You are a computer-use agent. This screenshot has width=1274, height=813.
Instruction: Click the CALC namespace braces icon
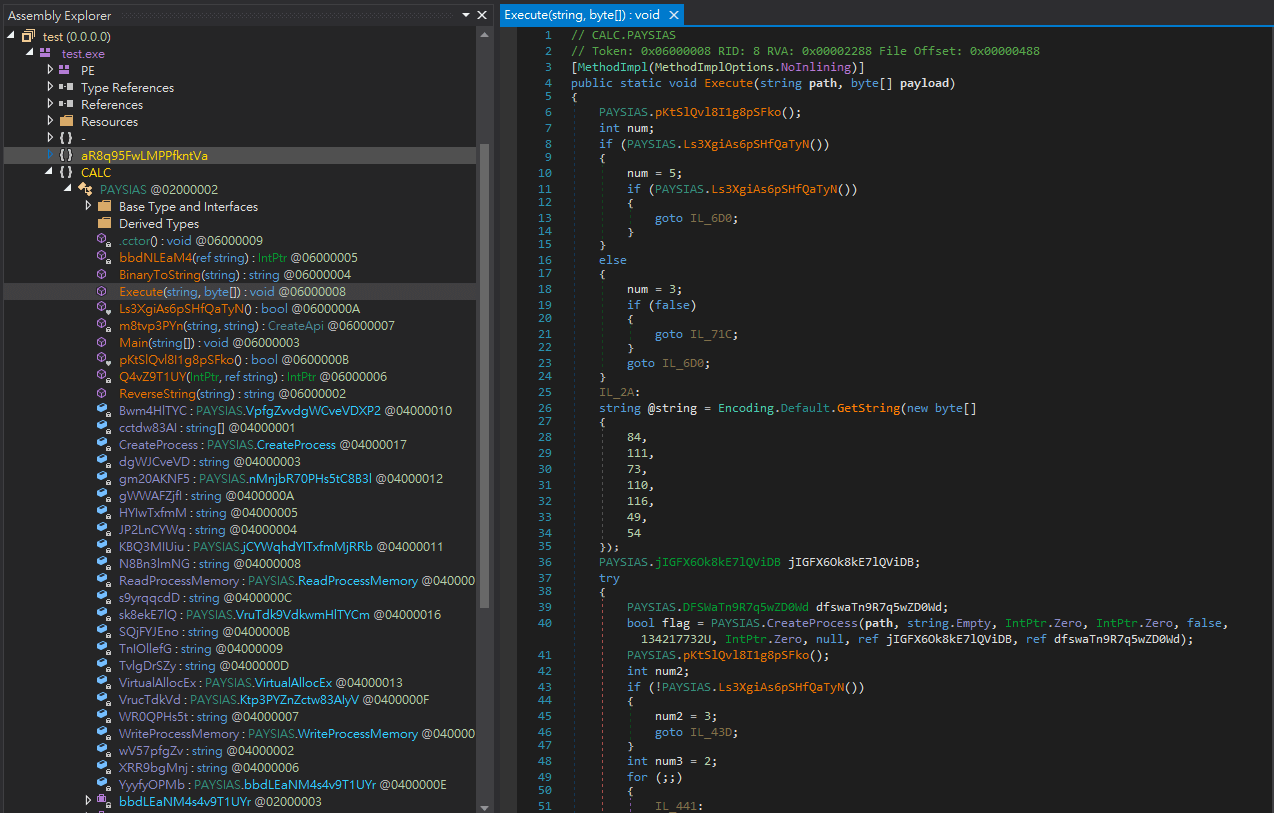[66, 172]
